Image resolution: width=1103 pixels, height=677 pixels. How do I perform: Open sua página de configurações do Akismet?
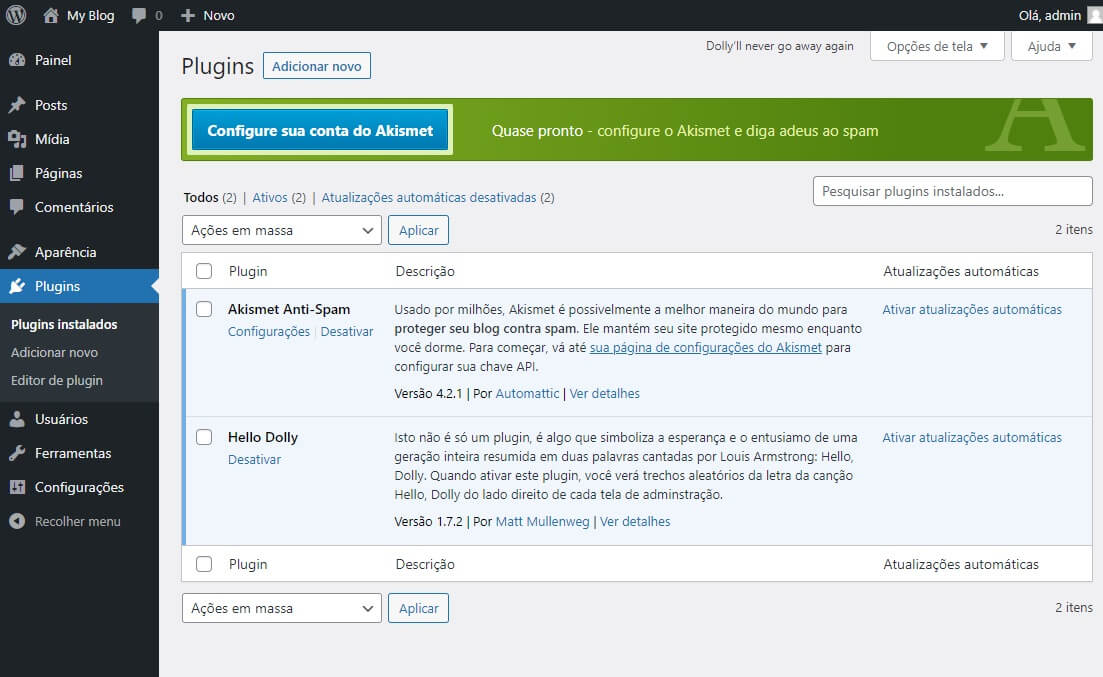coord(706,348)
